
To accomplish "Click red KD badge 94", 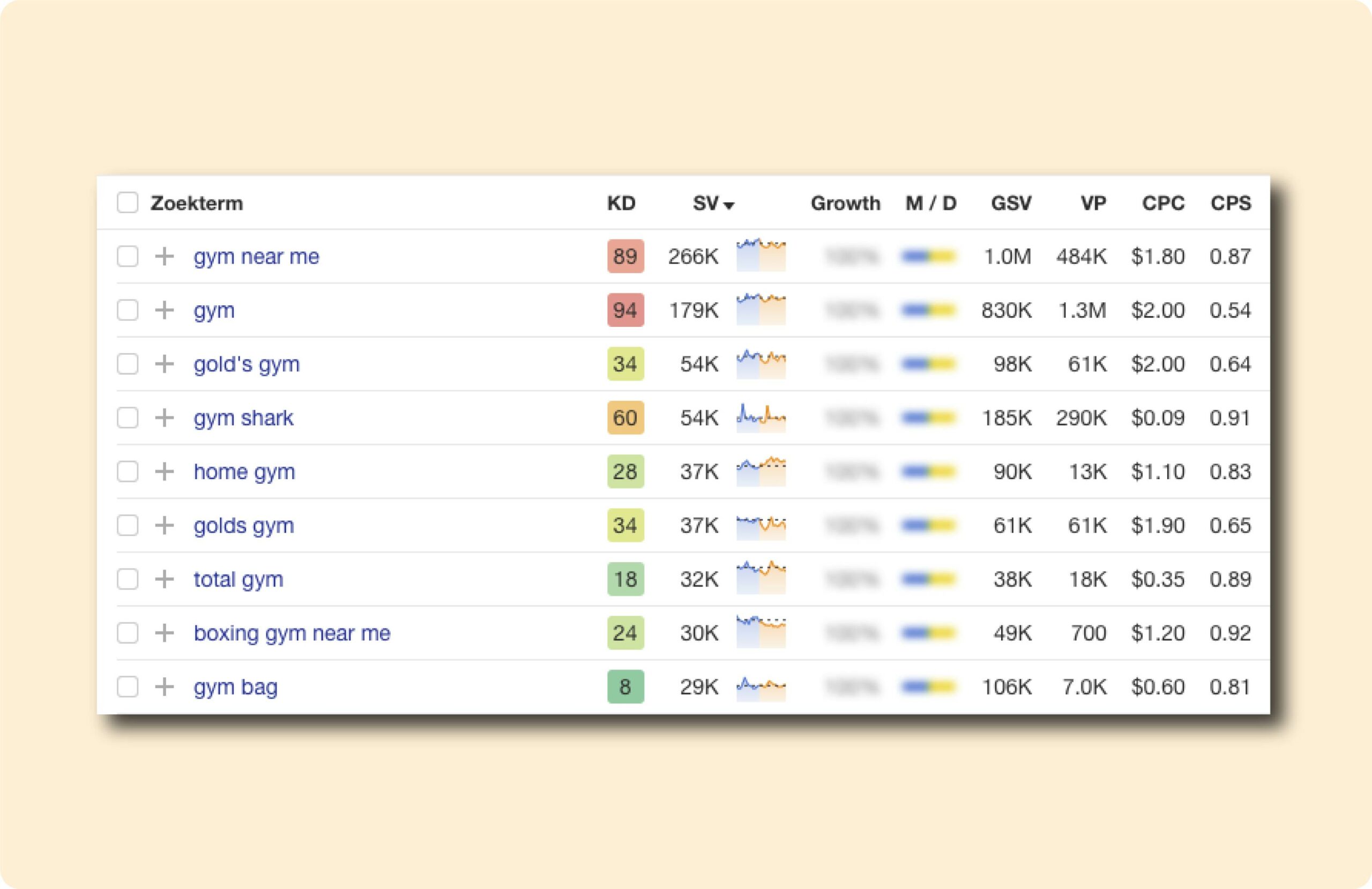I will pyautogui.click(x=625, y=310).
